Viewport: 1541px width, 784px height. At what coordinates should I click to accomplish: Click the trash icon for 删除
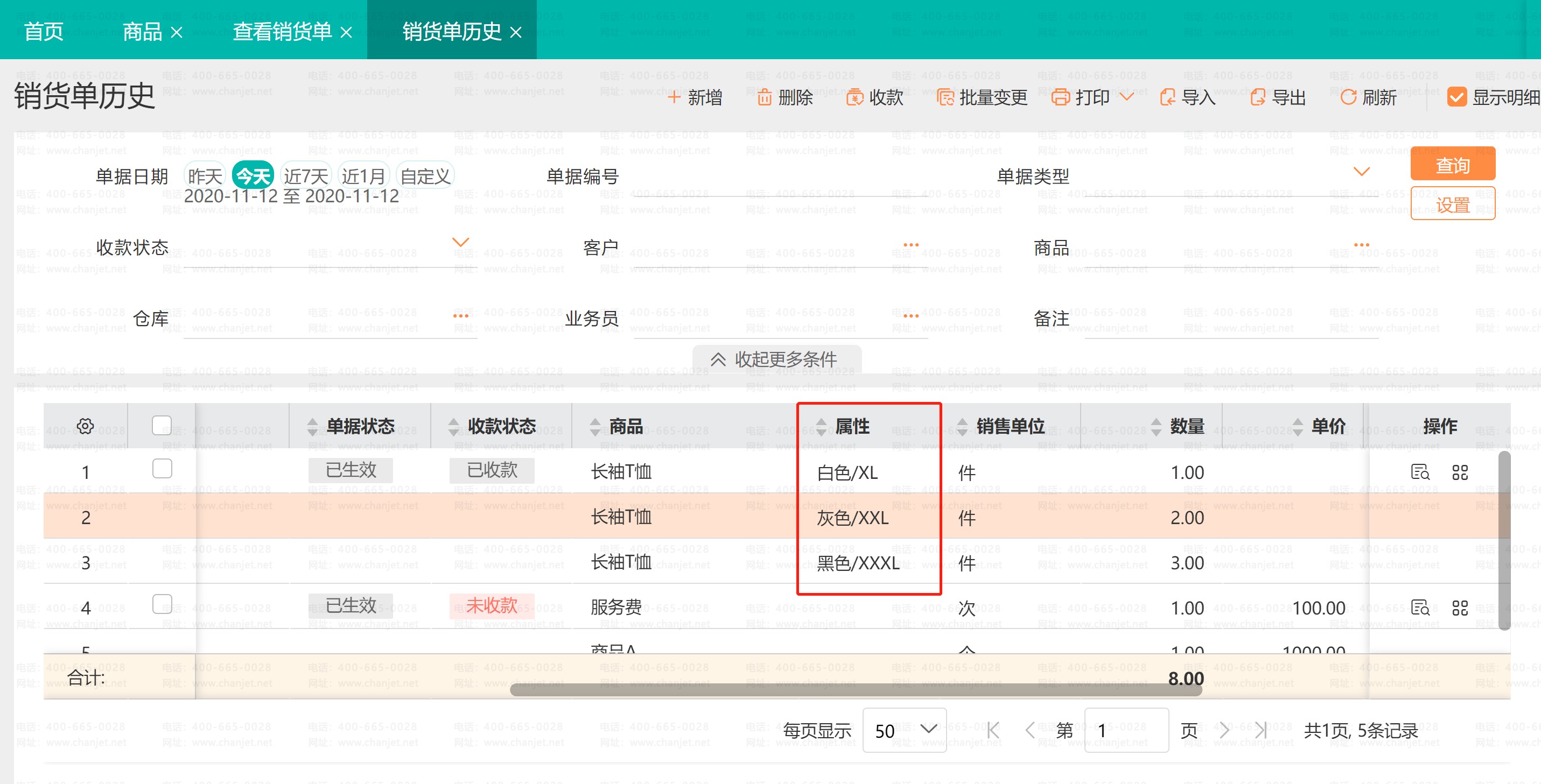pos(764,97)
